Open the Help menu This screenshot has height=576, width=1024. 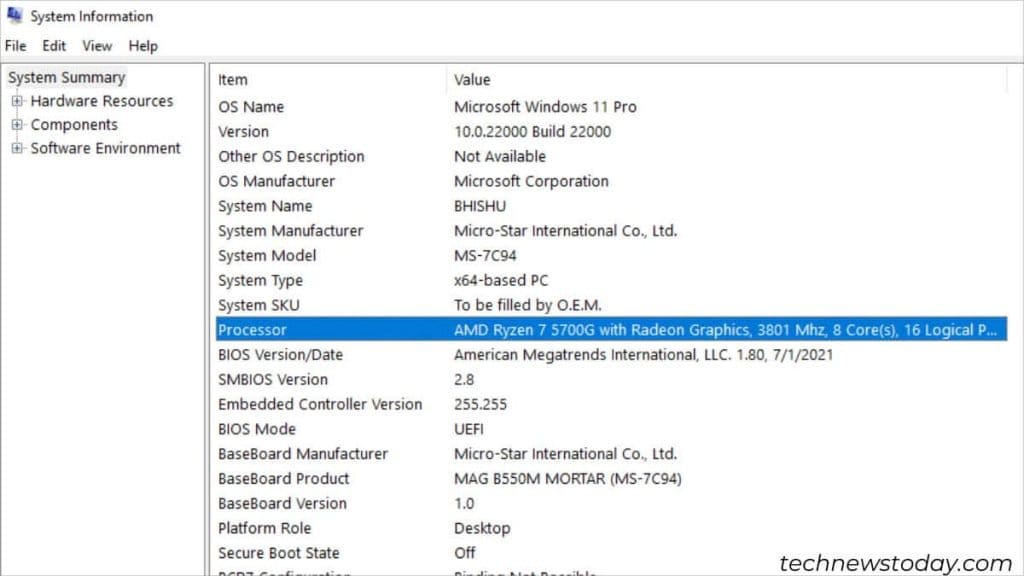point(142,45)
